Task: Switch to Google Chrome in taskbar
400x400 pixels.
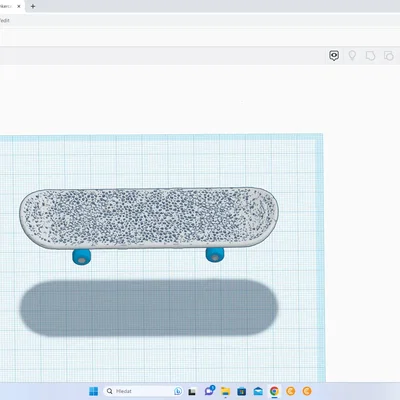Action: pos(274,391)
